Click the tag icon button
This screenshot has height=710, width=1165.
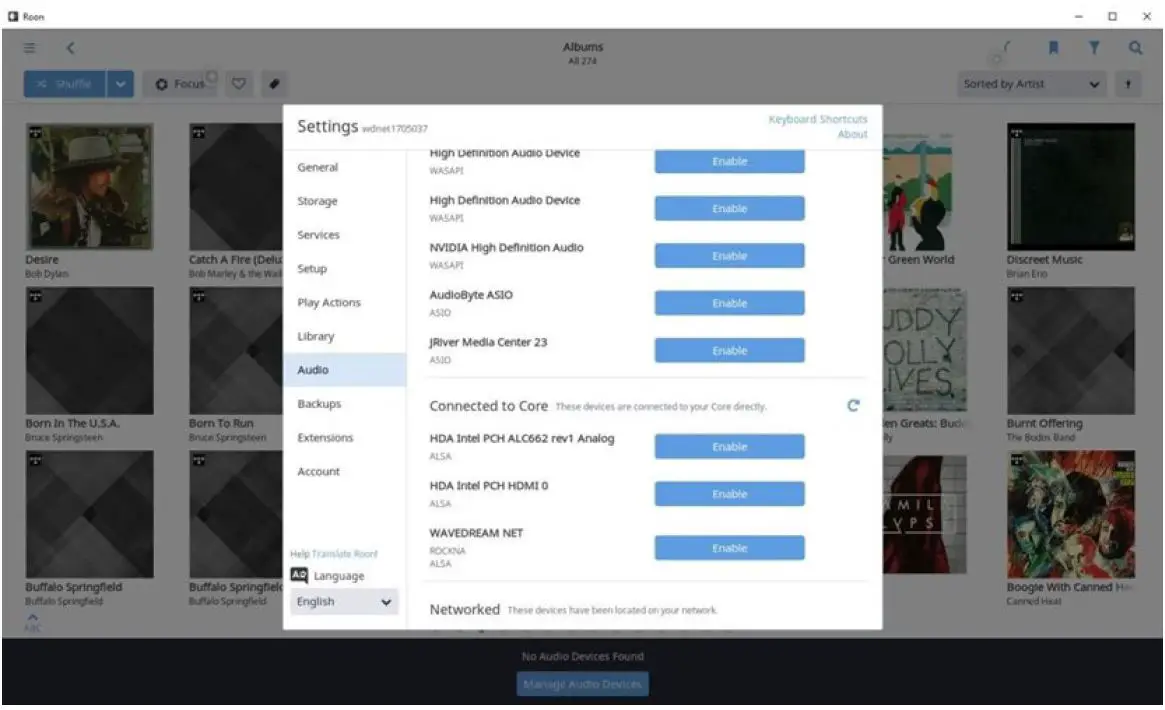tap(274, 84)
